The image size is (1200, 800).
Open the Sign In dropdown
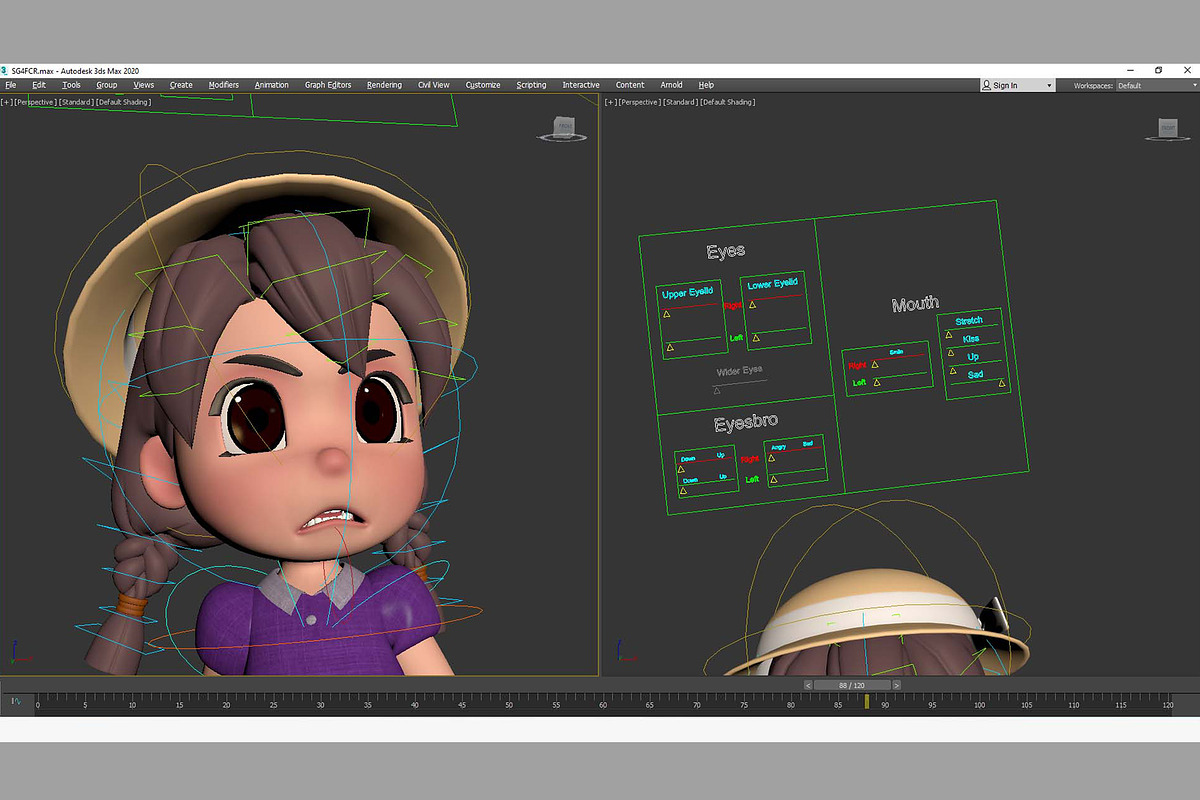1017,85
